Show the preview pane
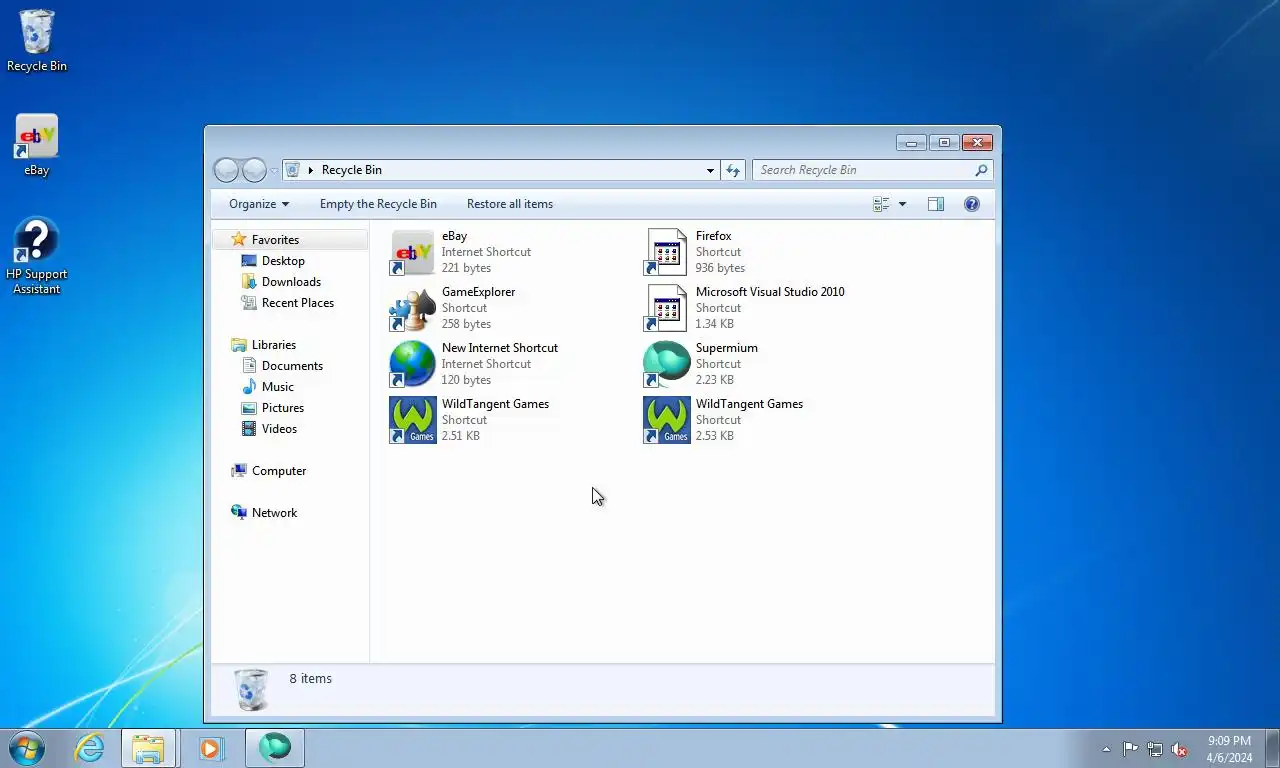The image size is (1280, 768). click(936, 204)
